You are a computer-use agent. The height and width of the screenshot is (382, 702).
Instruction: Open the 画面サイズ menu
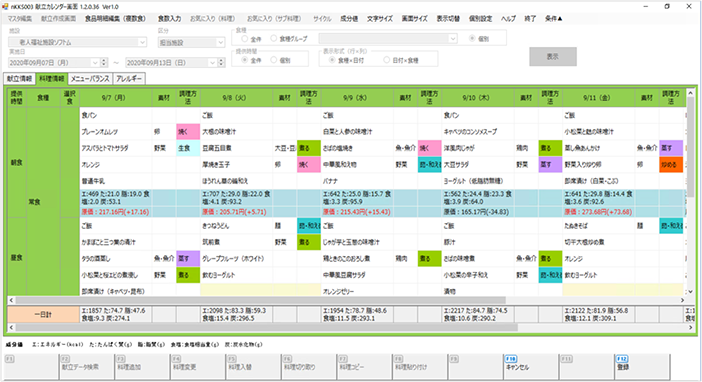(x=415, y=19)
